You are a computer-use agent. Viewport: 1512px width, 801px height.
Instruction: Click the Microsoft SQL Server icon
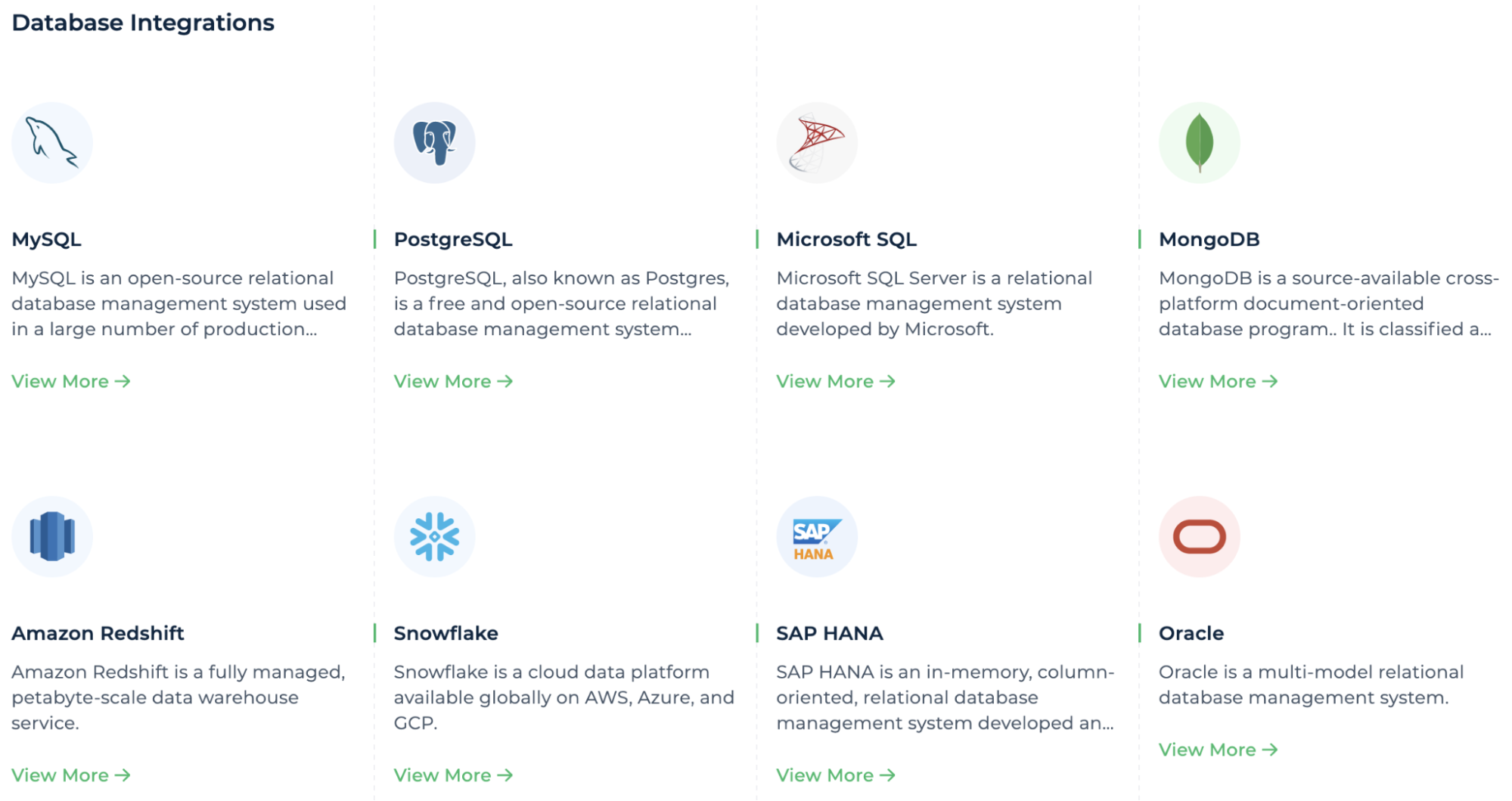click(x=817, y=142)
